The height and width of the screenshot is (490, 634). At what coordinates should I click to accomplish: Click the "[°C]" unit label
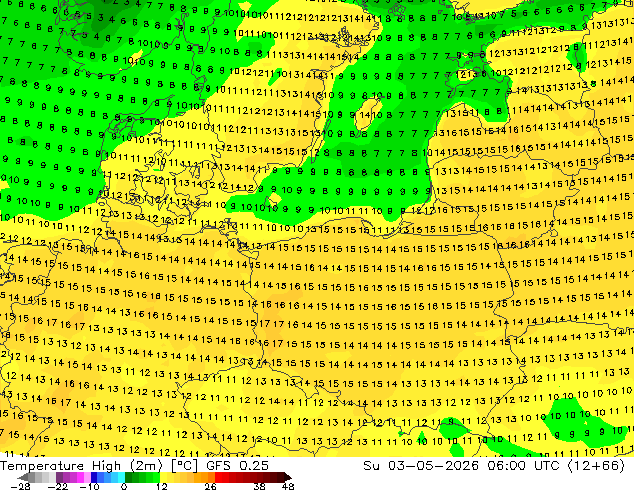tap(184, 466)
